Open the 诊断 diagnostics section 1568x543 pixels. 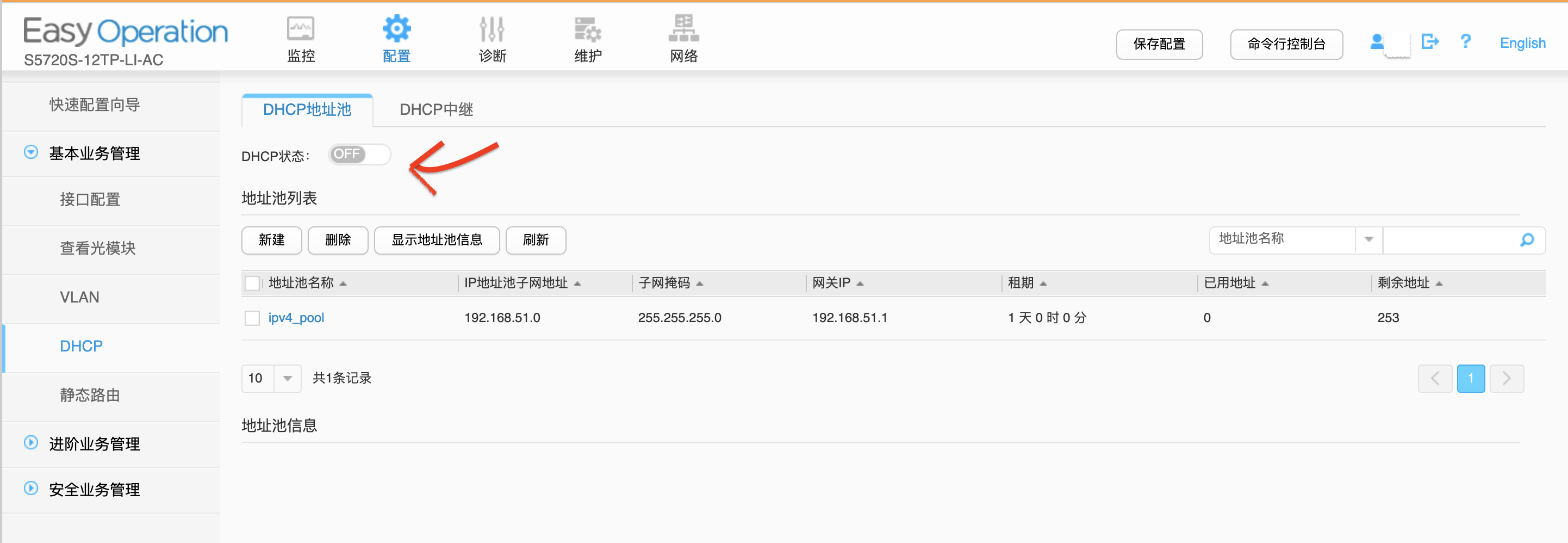tap(492, 40)
